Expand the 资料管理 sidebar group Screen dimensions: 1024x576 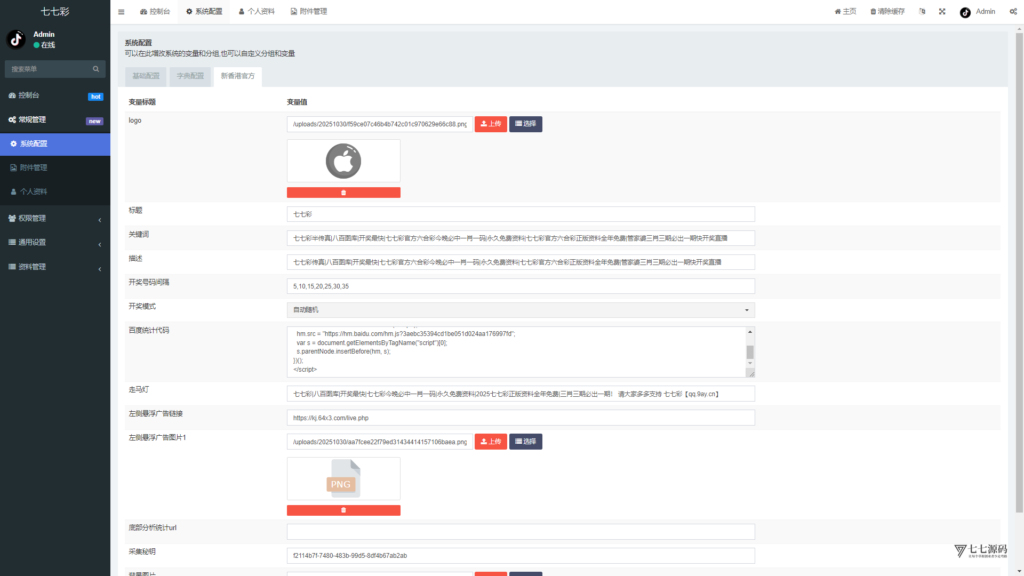[55, 267]
